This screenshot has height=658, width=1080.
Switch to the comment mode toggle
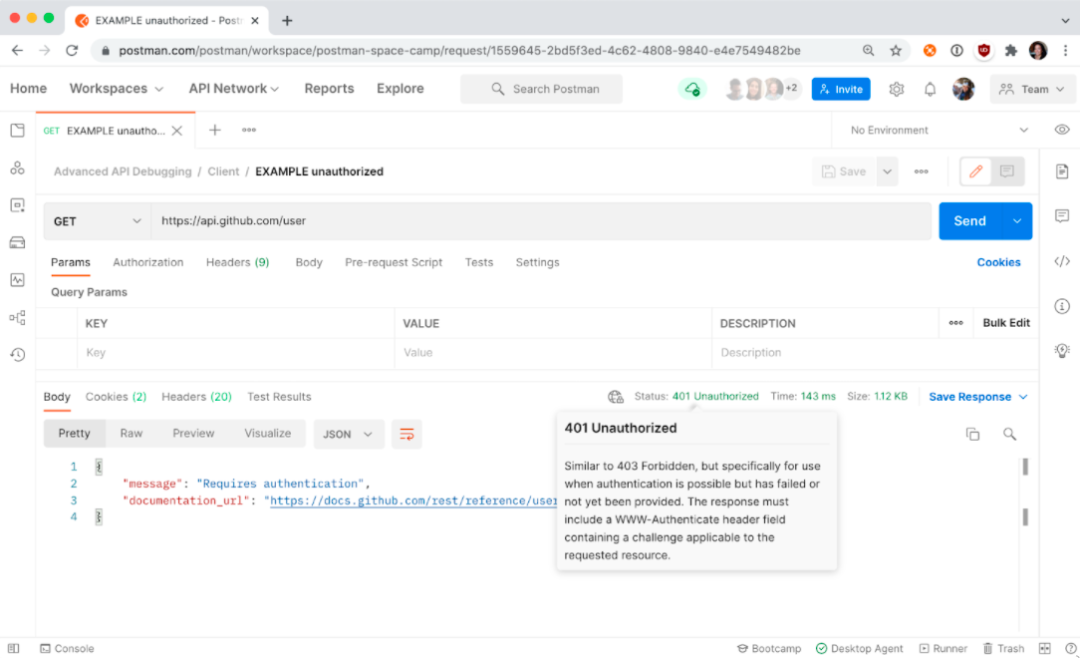pyautogui.click(x=1007, y=171)
